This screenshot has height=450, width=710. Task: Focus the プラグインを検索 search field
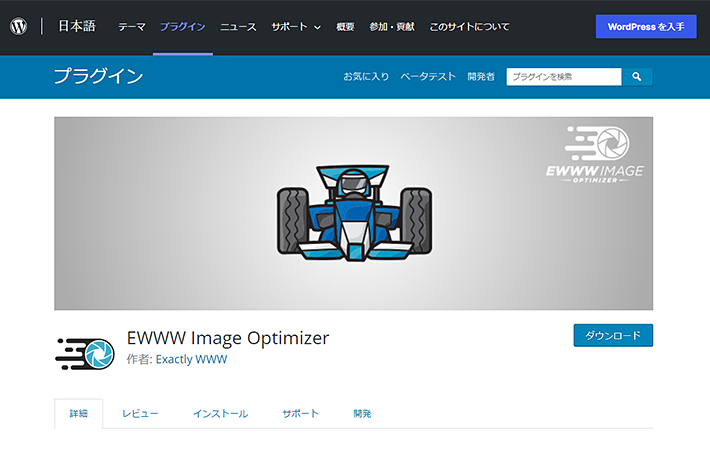tap(564, 77)
